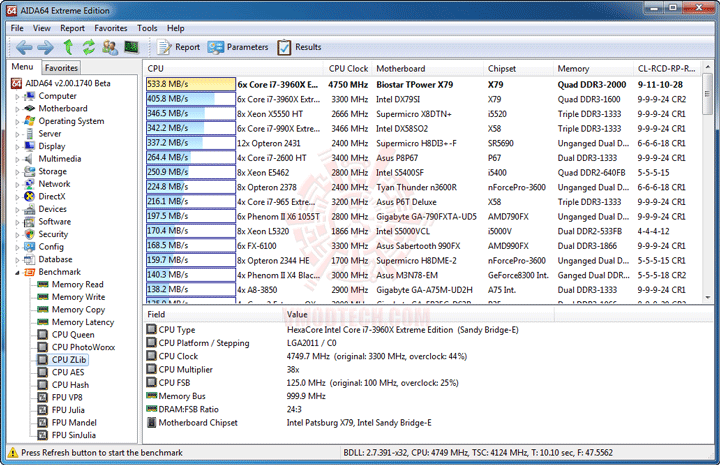Open the users icon in toolbar

[110, 47]
